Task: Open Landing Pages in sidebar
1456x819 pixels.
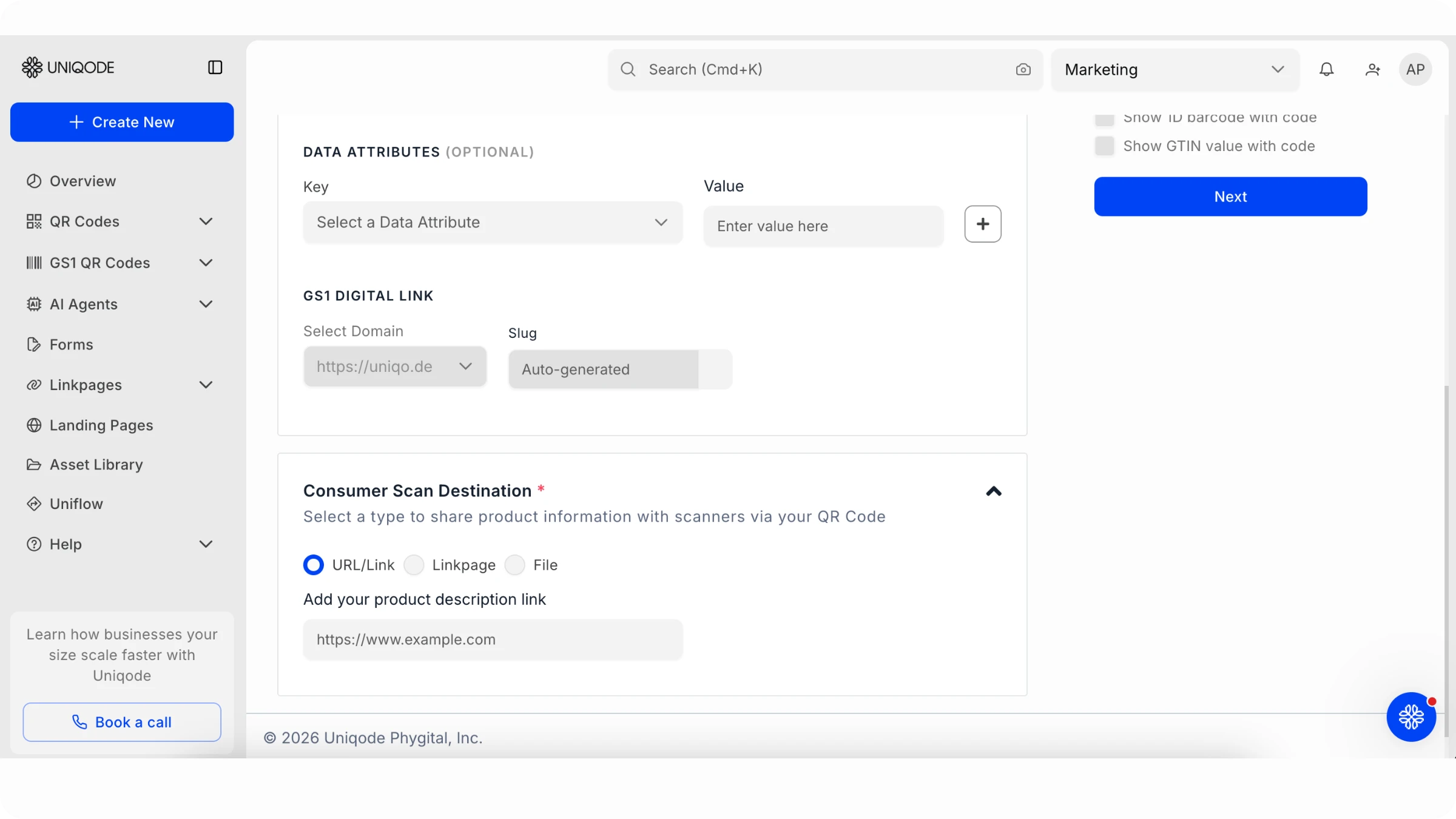Action: pos(101,425)
